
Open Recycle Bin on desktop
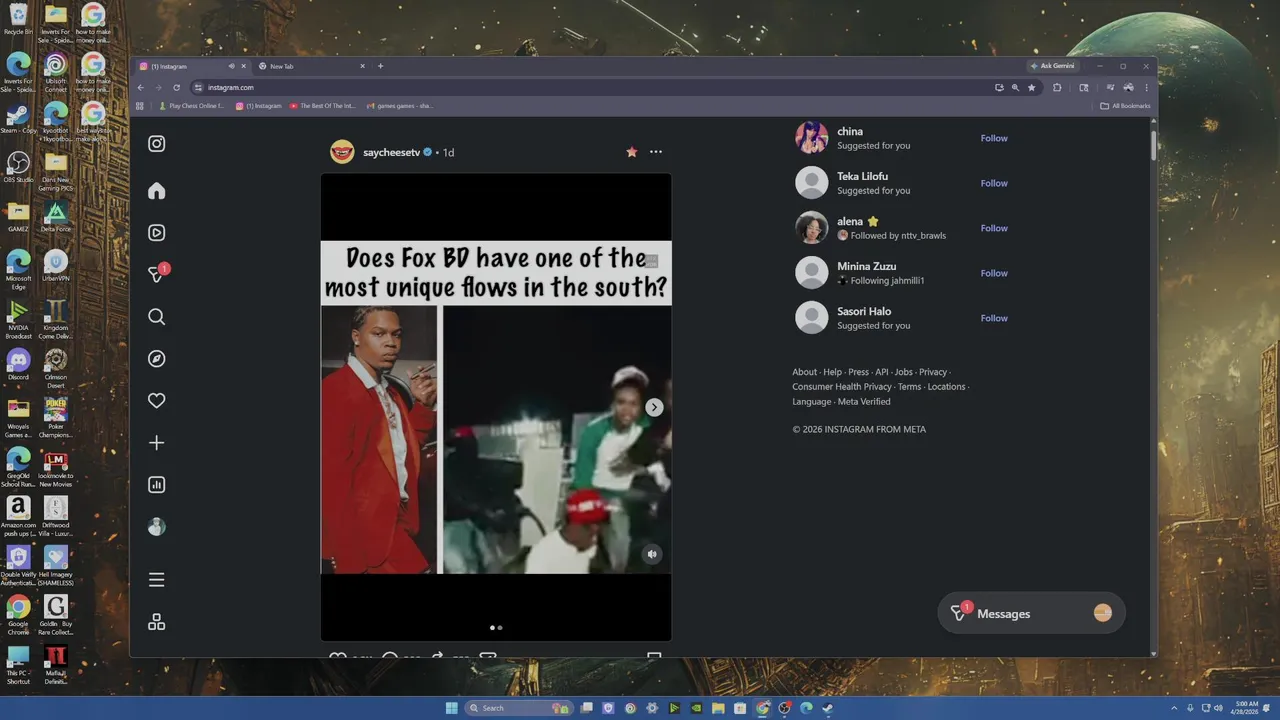click(18, 19)
